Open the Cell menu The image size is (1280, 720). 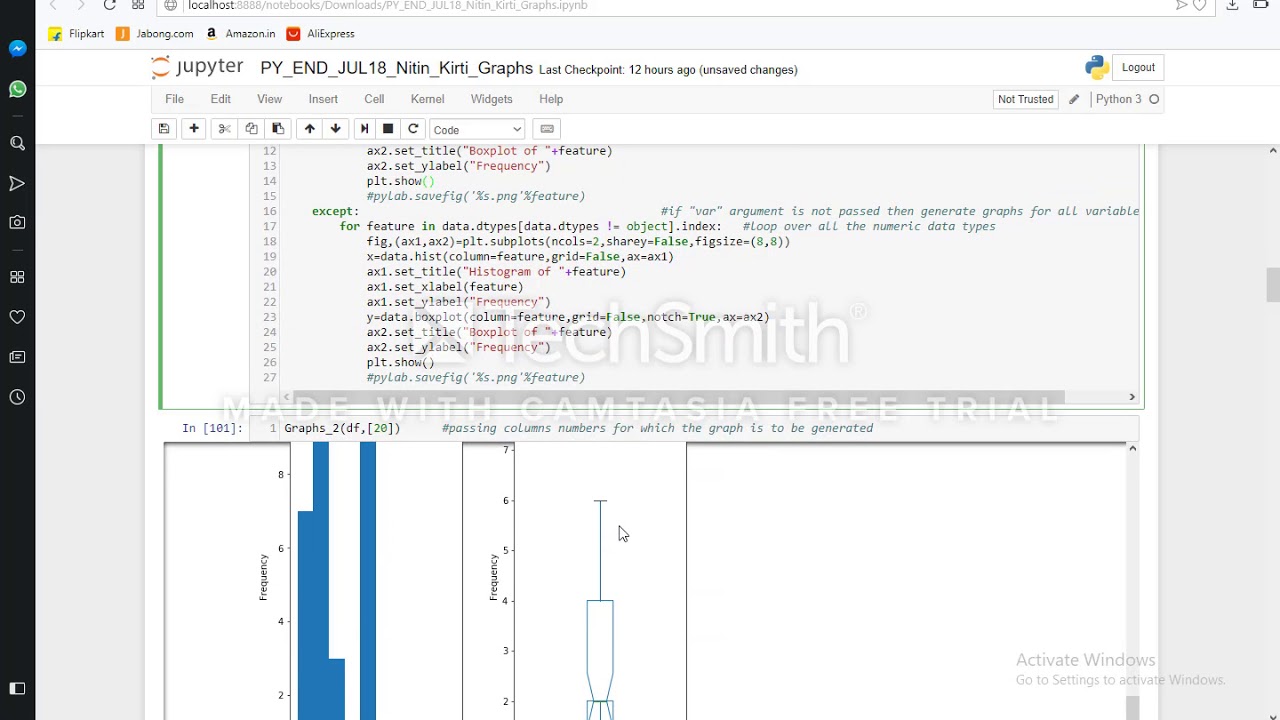pos(374,99)
